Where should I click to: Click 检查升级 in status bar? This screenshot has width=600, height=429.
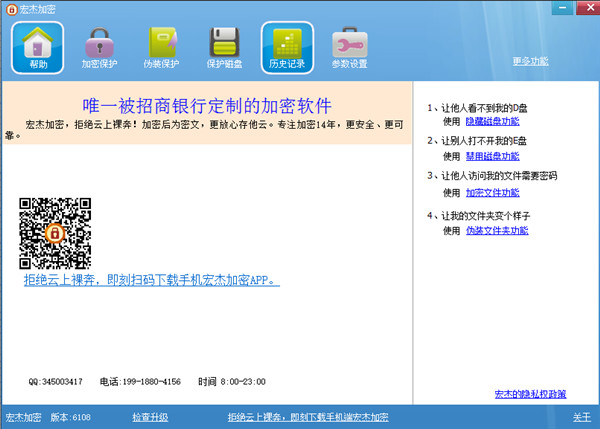click(x=150, y=417)
